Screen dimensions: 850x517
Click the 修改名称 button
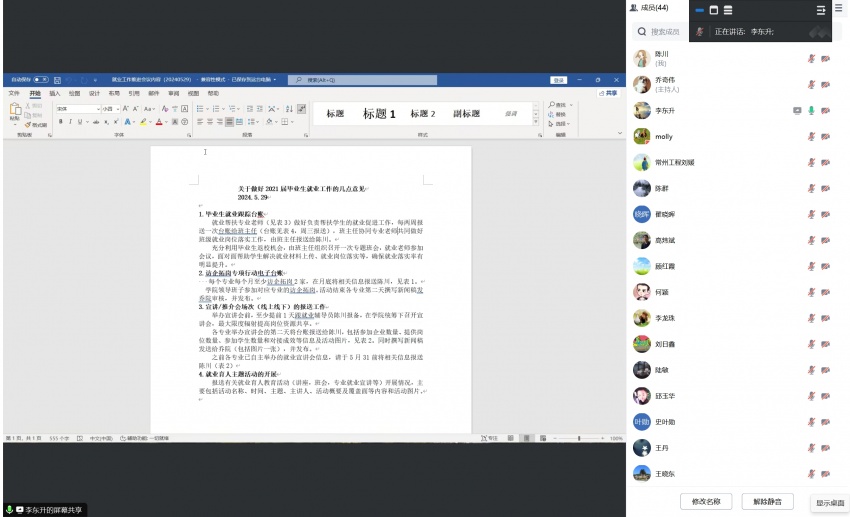706,501
